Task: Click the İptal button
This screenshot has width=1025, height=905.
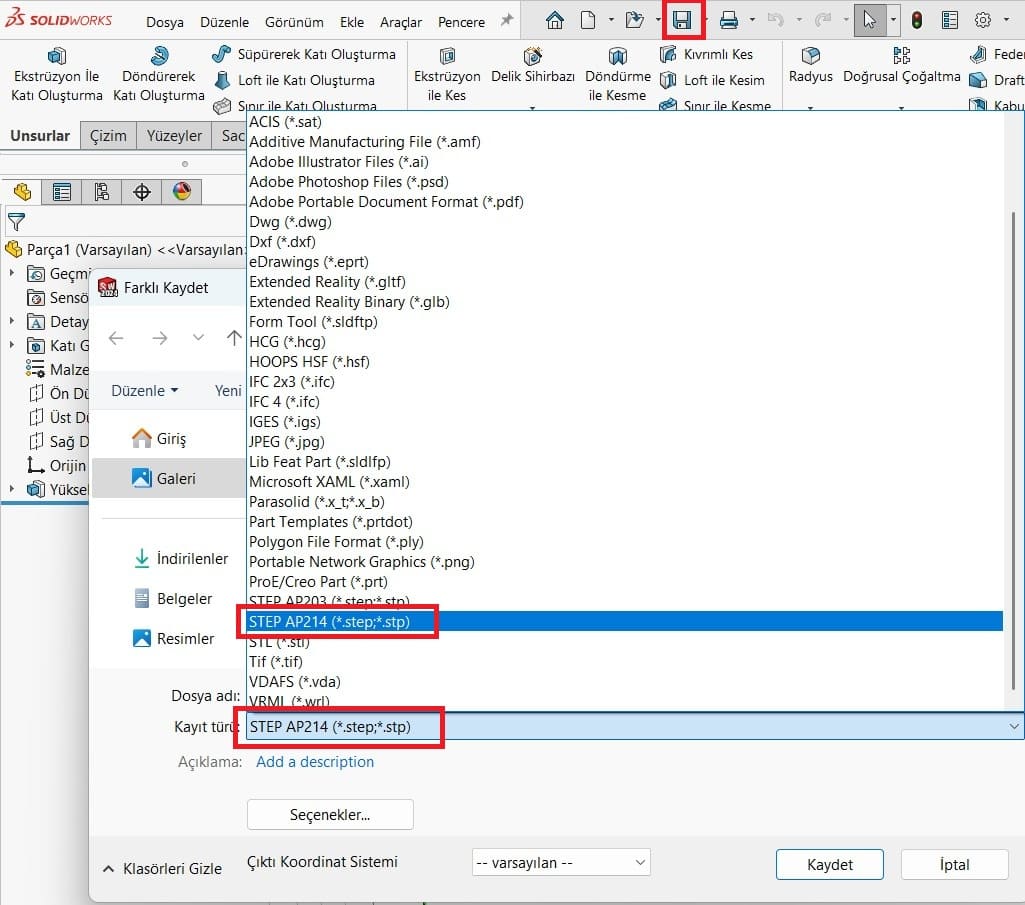Action: click(954, 864)
